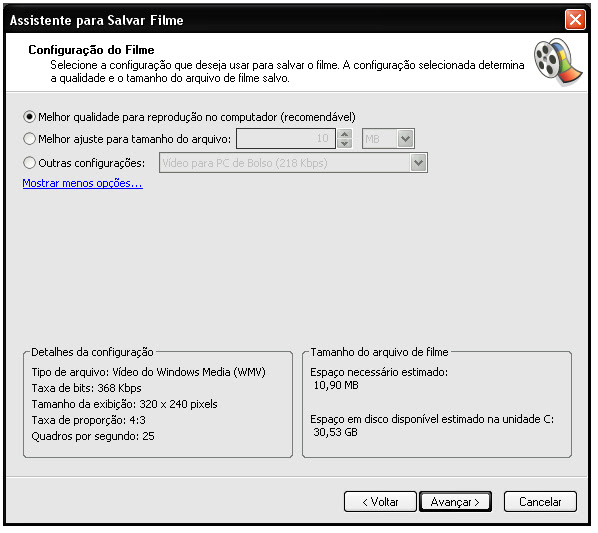Click the 'Mostrar menos opções...' link

[83, 183]
